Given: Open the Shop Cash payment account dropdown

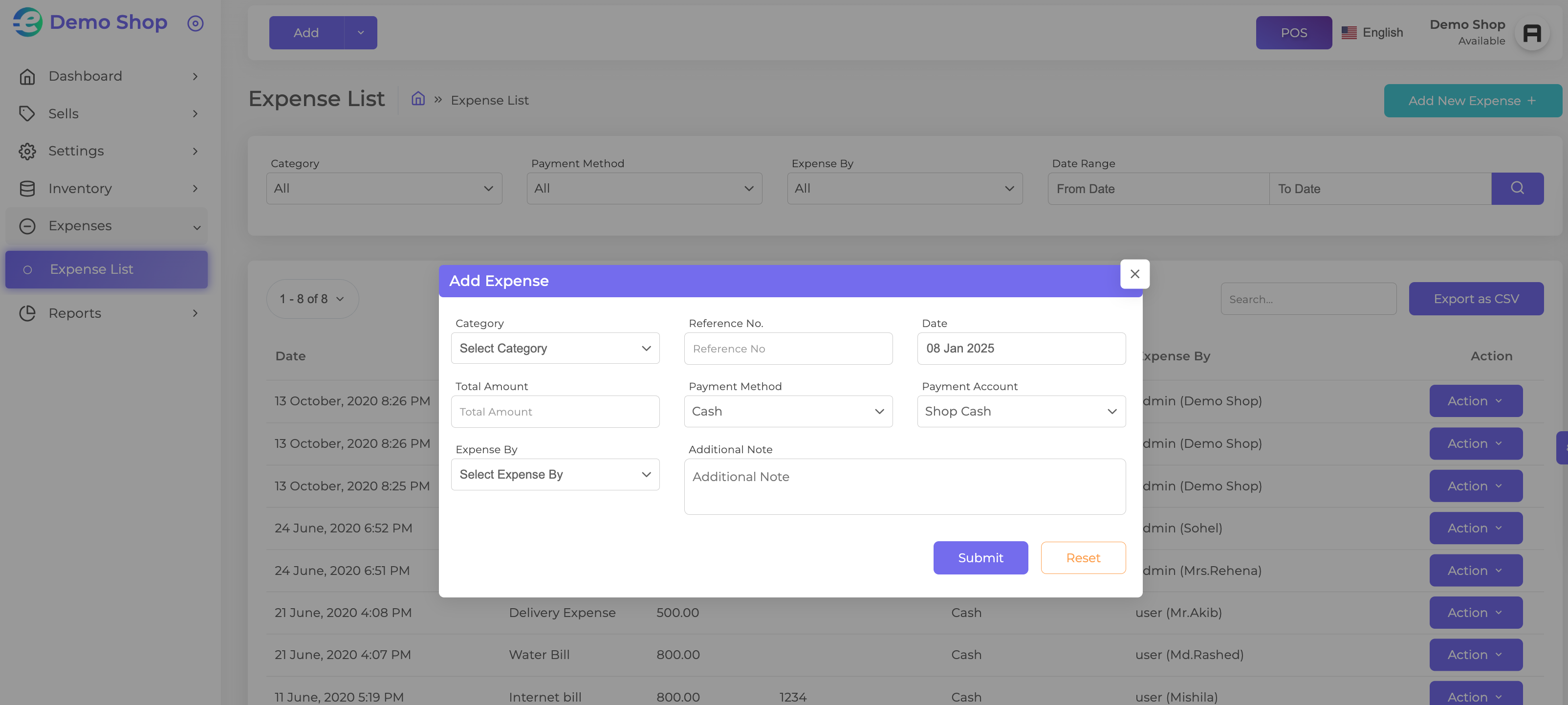Looking at the screenshot, I should click(x=1021, y=412).
